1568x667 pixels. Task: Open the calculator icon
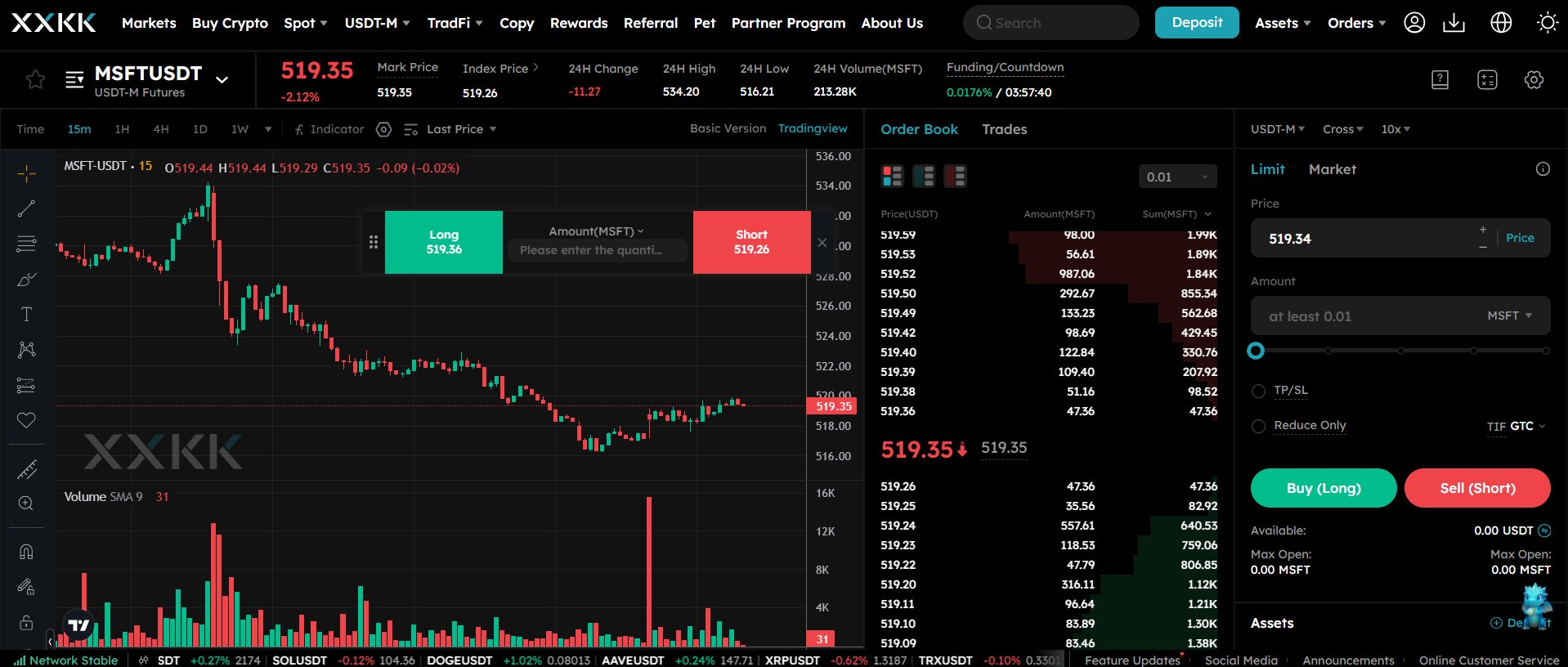click(1487, 79)
